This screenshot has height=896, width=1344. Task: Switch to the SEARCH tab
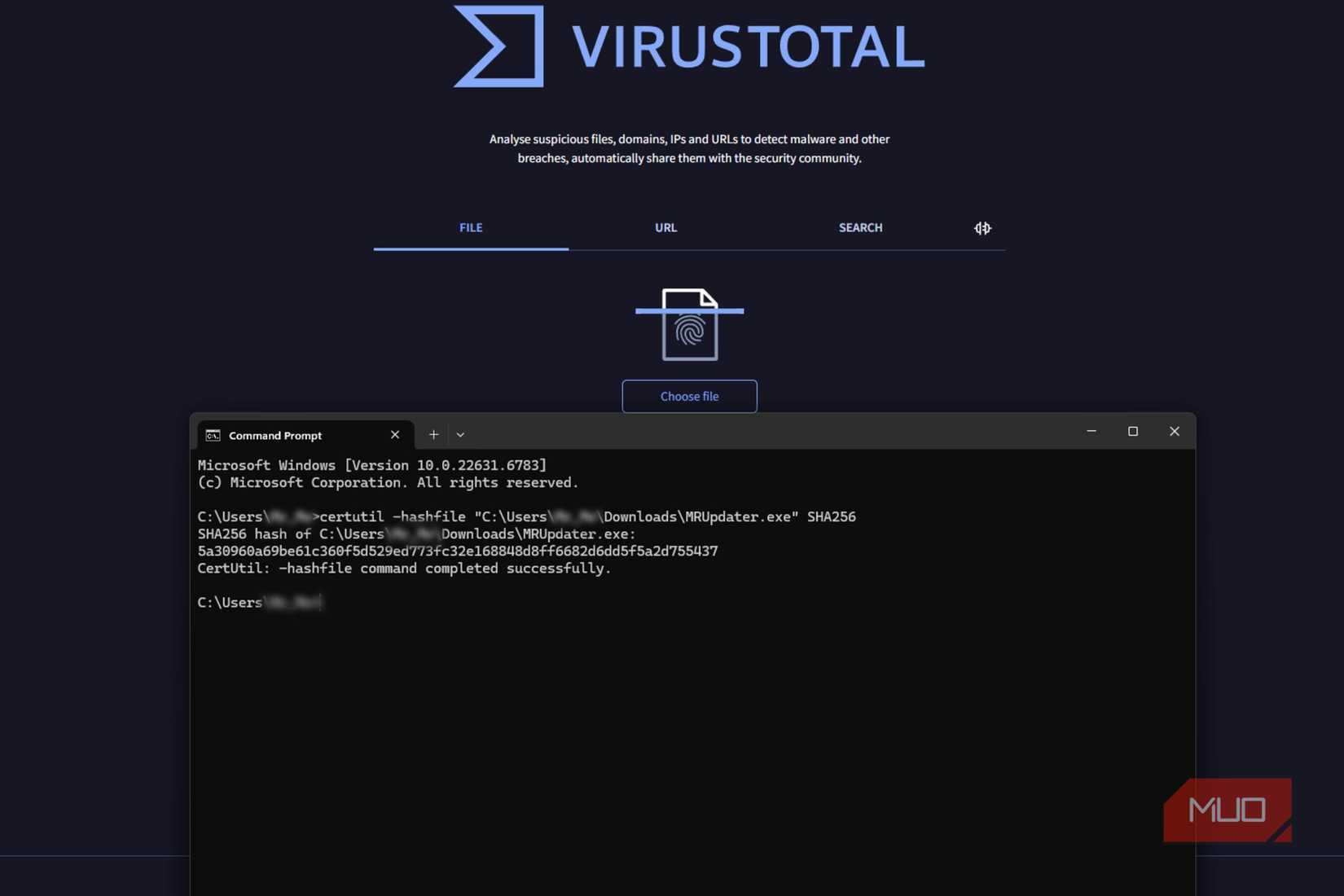coord(860,228)
